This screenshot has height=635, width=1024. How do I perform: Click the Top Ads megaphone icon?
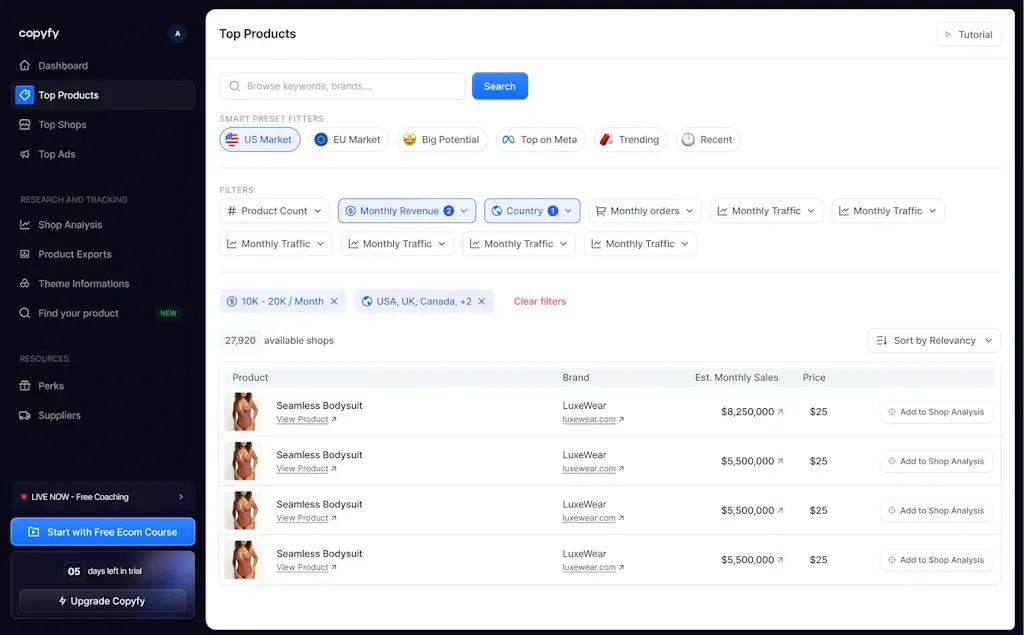point(25,155)
